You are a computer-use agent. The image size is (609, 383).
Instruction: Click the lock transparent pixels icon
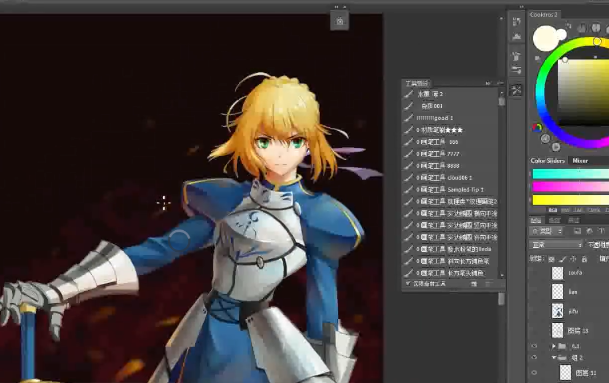552,259
